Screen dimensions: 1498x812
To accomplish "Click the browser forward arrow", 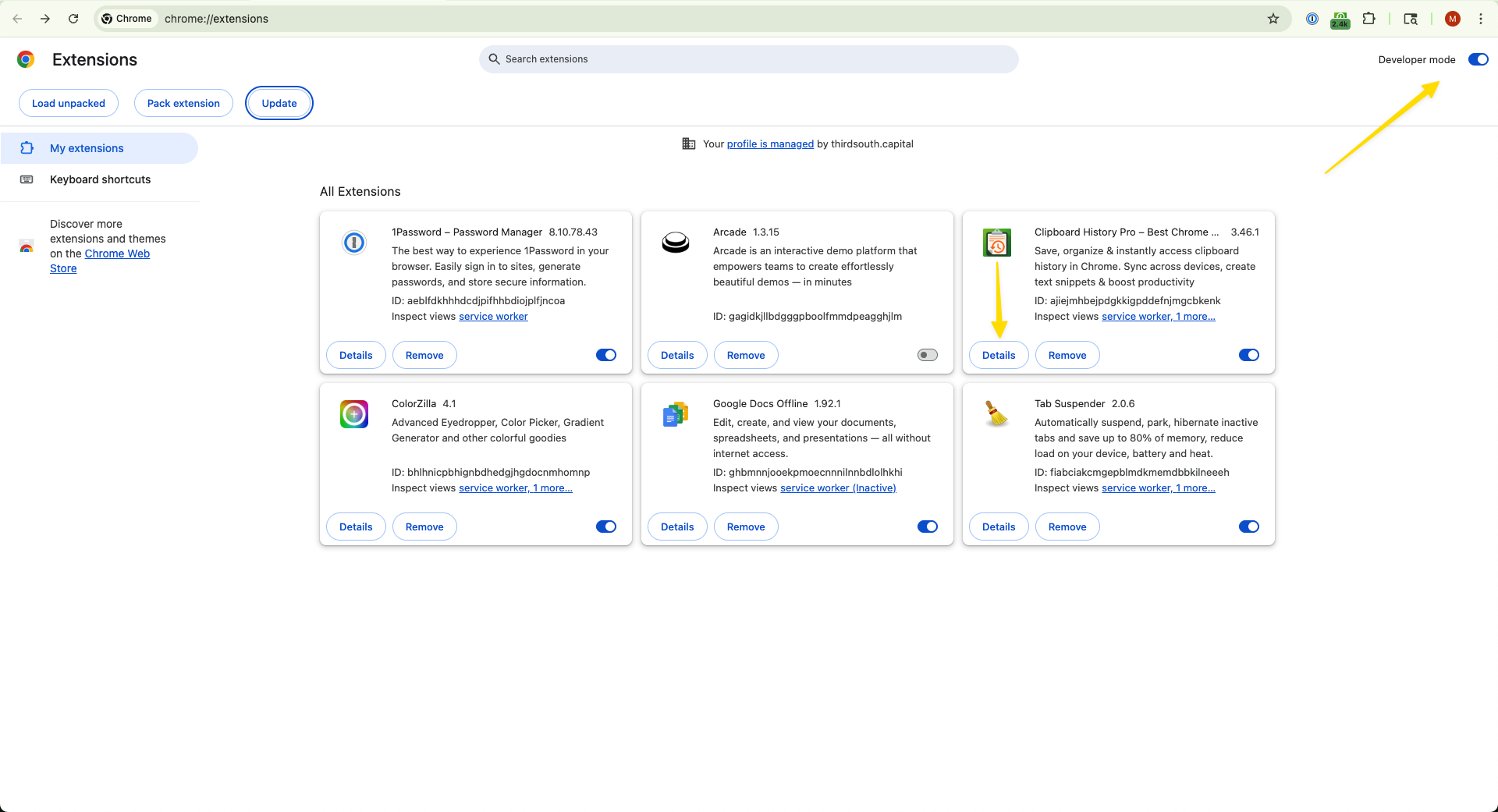I will pos(45,19).
